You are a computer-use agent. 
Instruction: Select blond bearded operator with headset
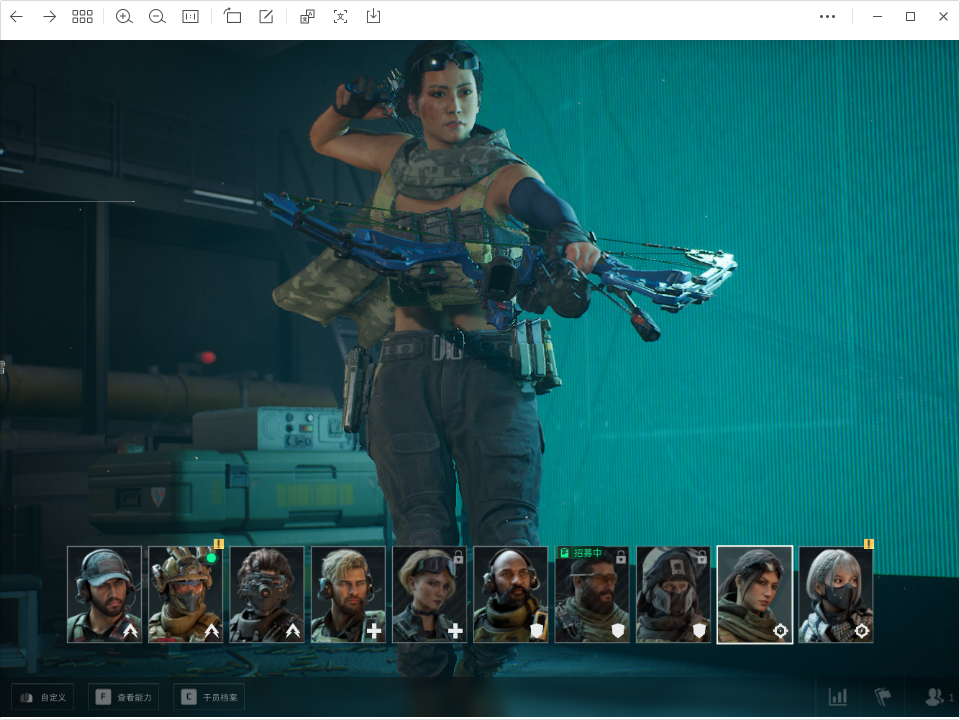(348, 594)
